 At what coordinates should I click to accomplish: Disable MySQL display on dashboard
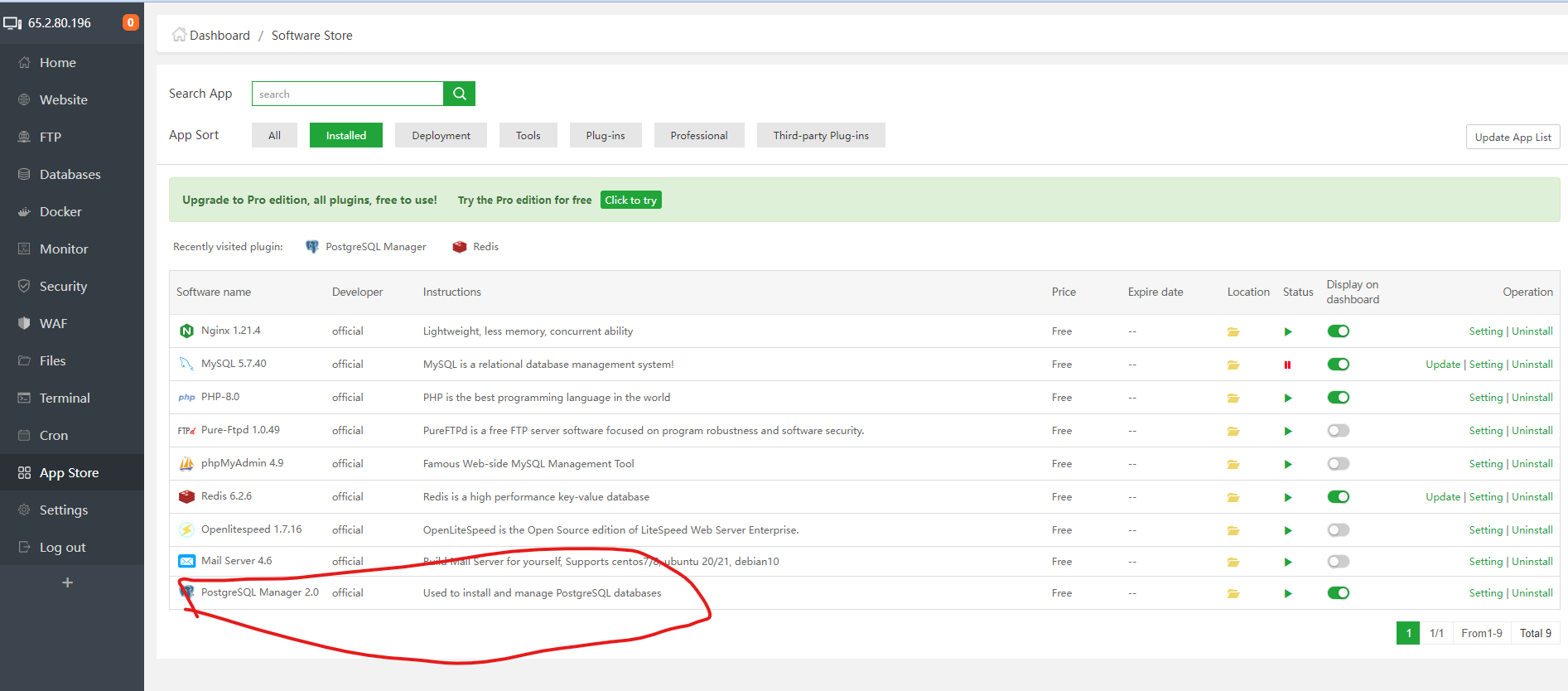[x=1339, y=365]
